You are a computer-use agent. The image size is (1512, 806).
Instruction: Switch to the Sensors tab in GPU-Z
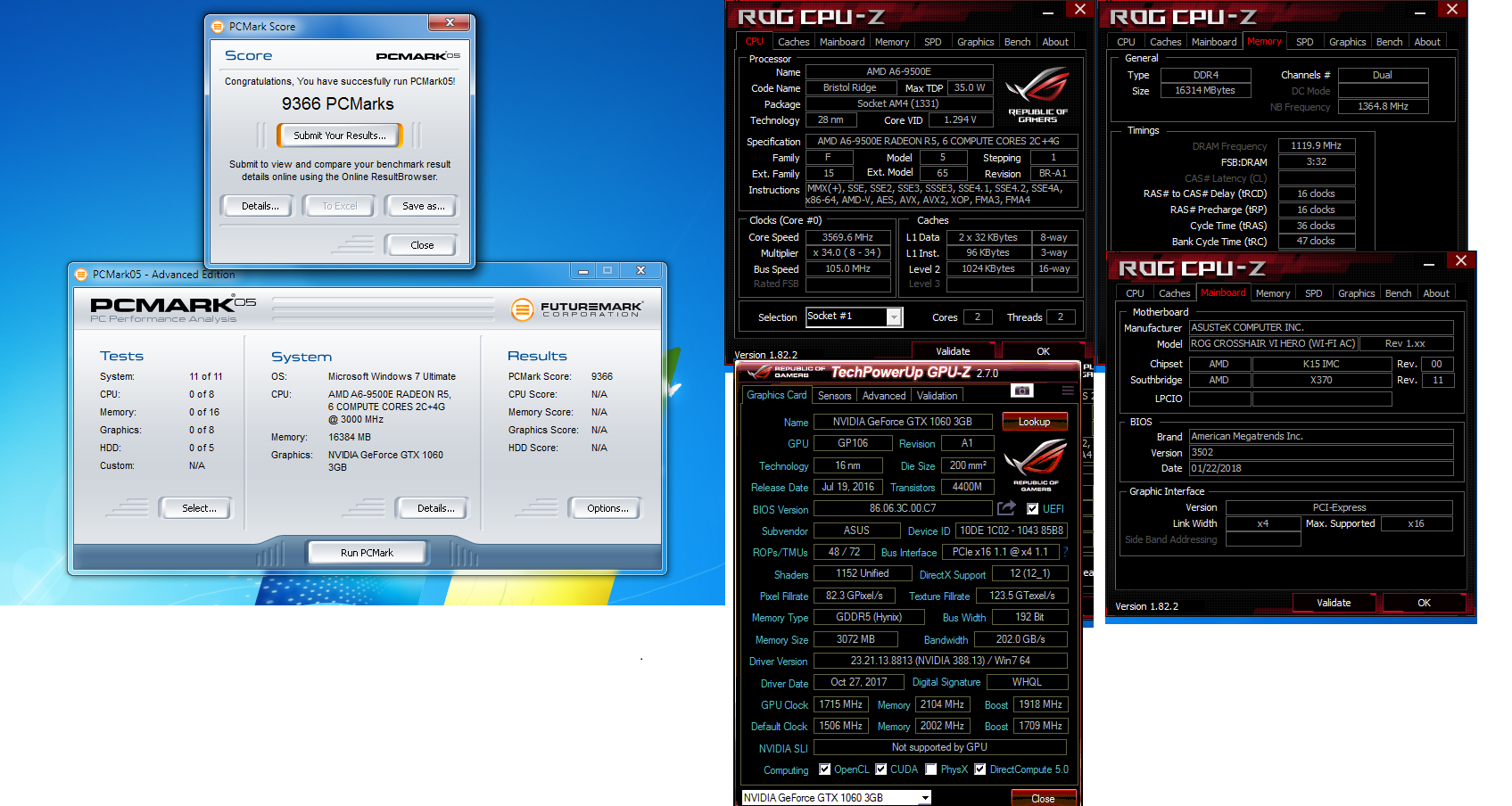(834, 396)
